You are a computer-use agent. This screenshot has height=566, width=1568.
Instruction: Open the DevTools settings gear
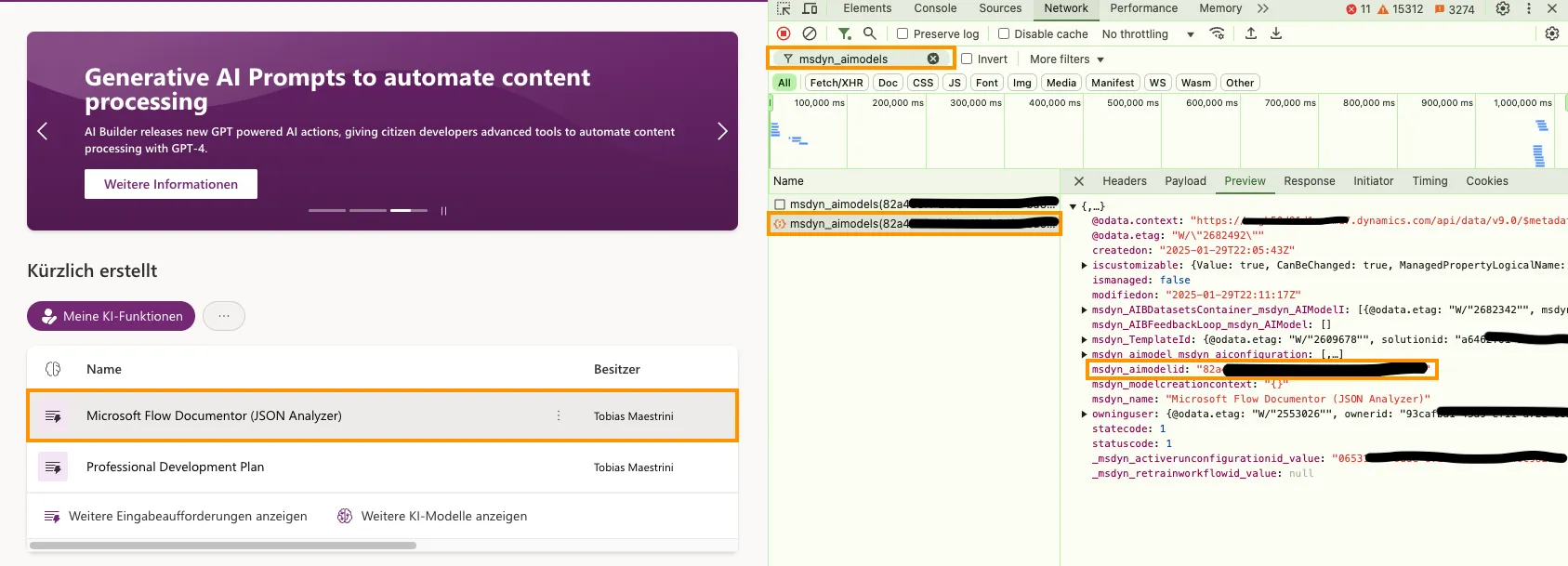point(1503,8)
